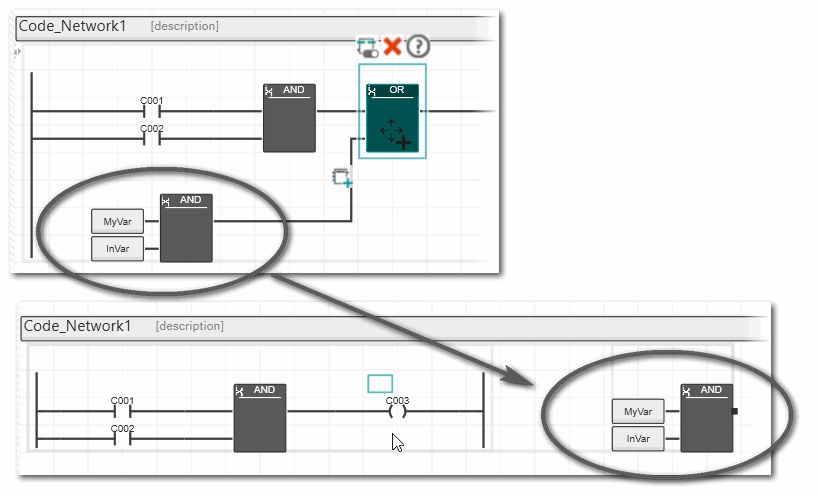The width and height of the screenshot is (818, 495).
Task: Click InVar variable in the lower right network
Action: pyautogui.click(x=638, y=438)
